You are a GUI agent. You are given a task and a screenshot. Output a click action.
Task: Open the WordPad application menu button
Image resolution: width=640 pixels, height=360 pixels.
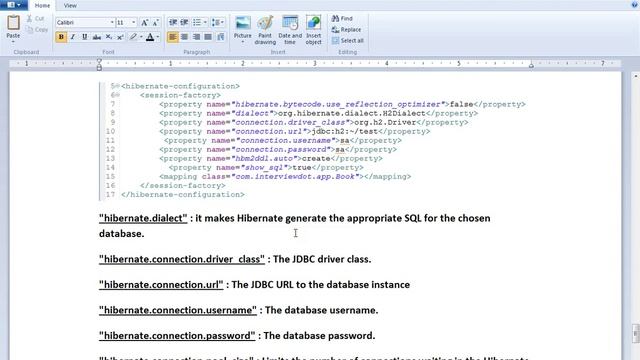point(13,5)
